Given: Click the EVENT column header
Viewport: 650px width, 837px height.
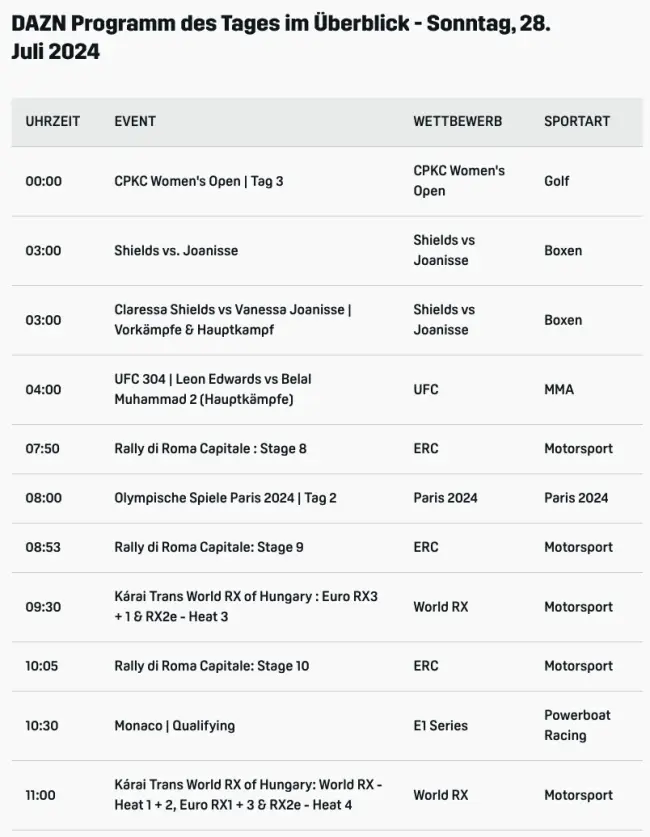Looking at the screenshot, I should tap(135, 121).
